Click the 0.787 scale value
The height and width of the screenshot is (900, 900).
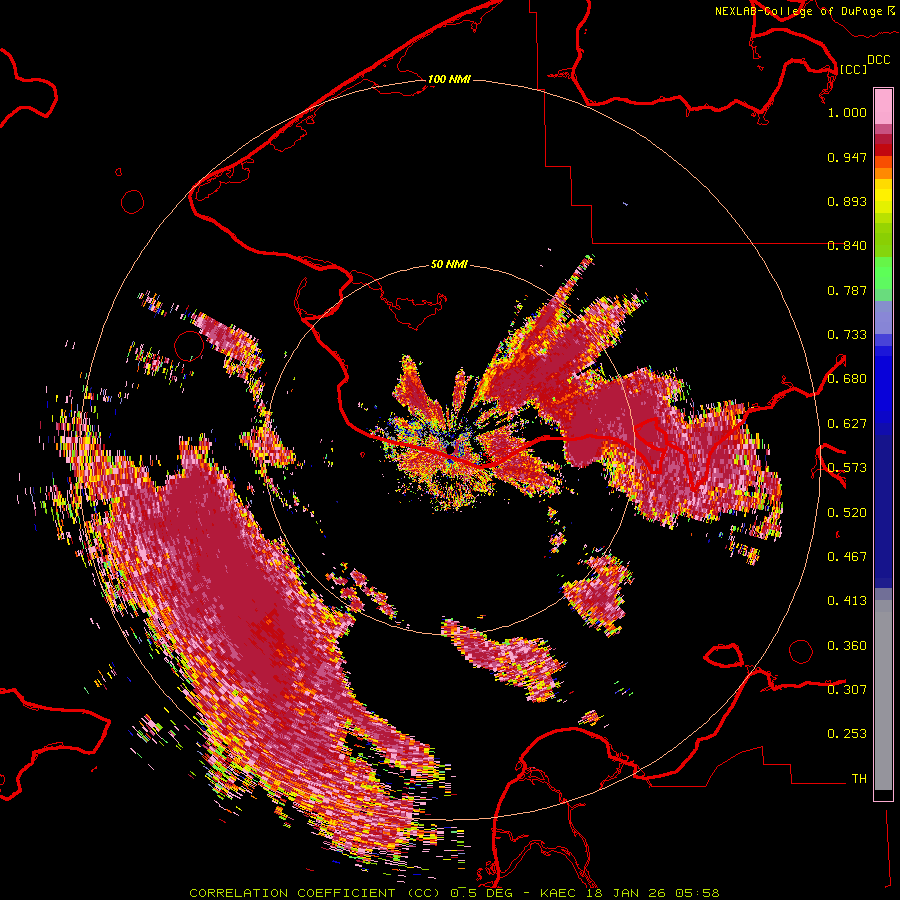(x=847, y=290)
